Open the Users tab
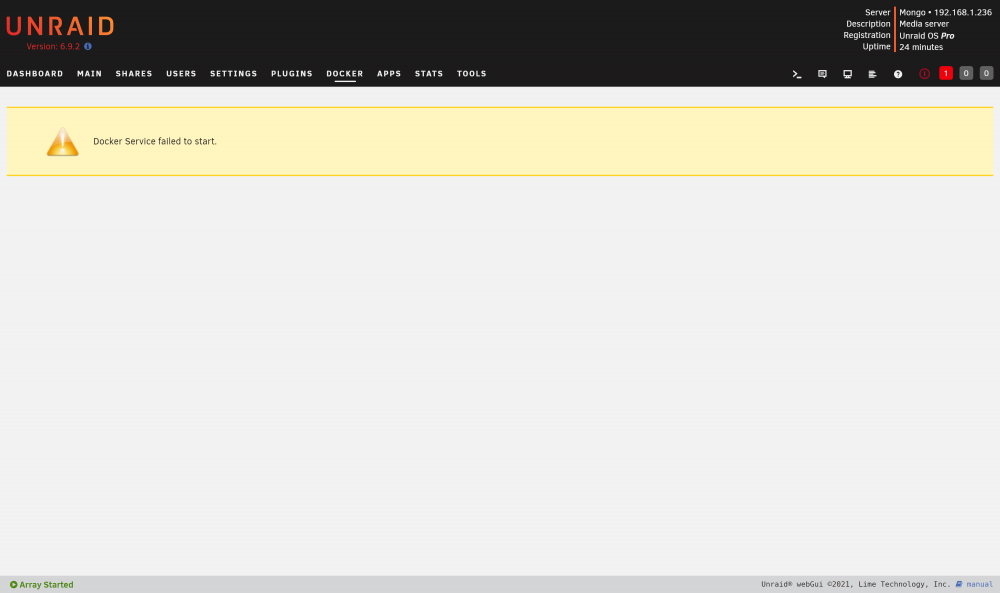Screen dimensions: 1000x593 (x=181, y=74)
